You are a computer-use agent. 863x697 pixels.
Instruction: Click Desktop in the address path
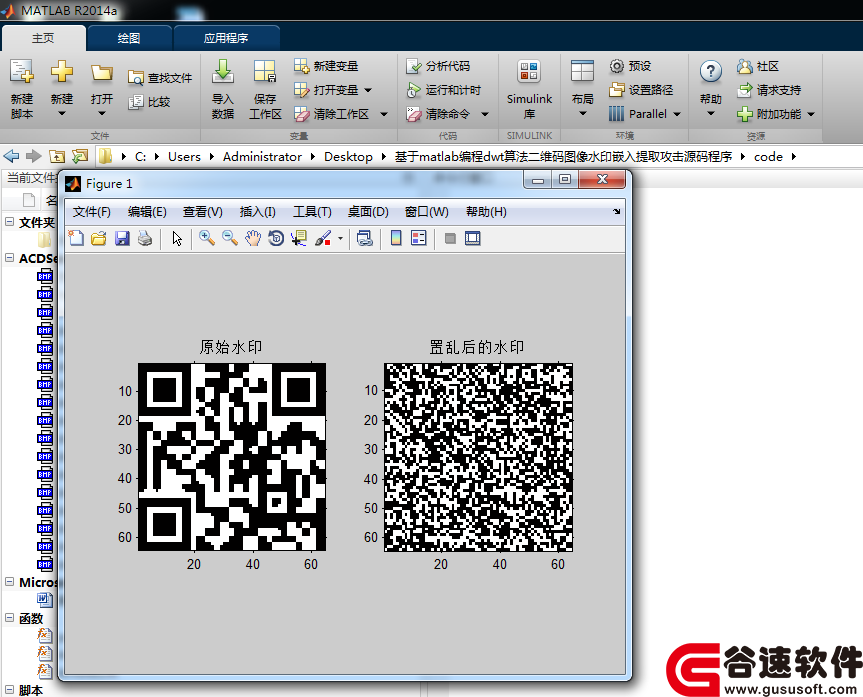(348, 157)
